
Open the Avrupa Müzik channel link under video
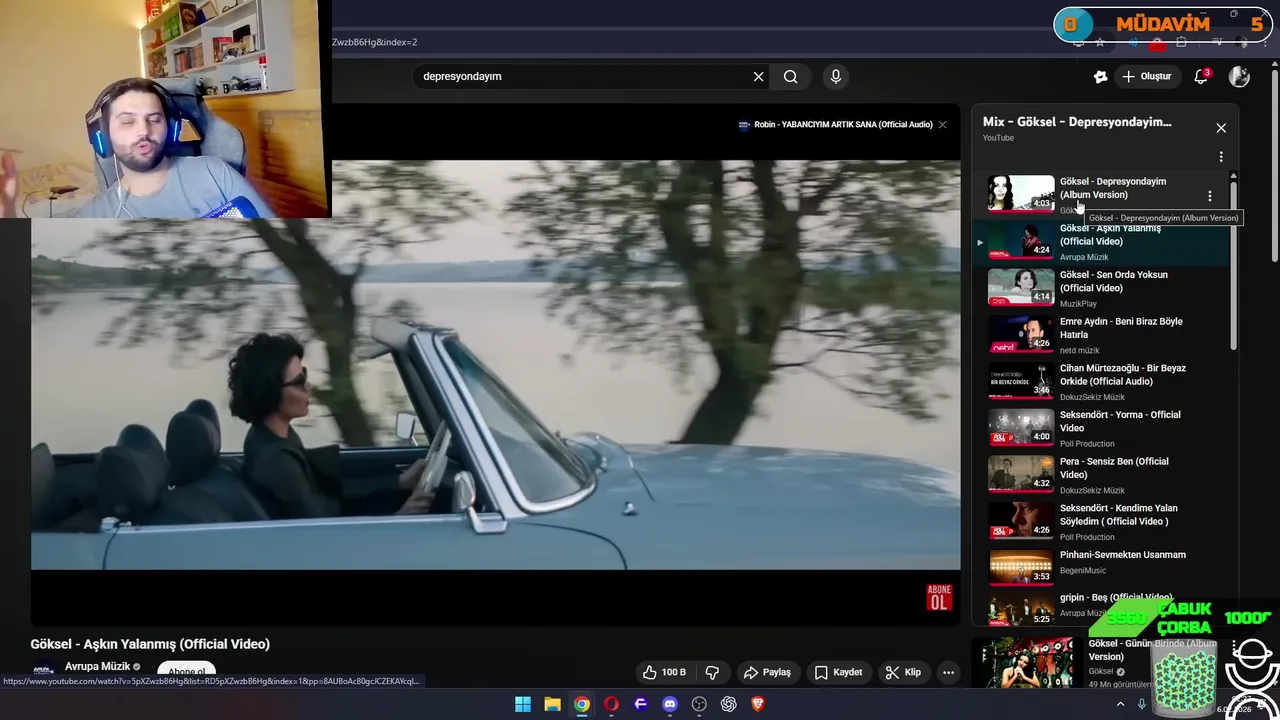tap(97, 666)
